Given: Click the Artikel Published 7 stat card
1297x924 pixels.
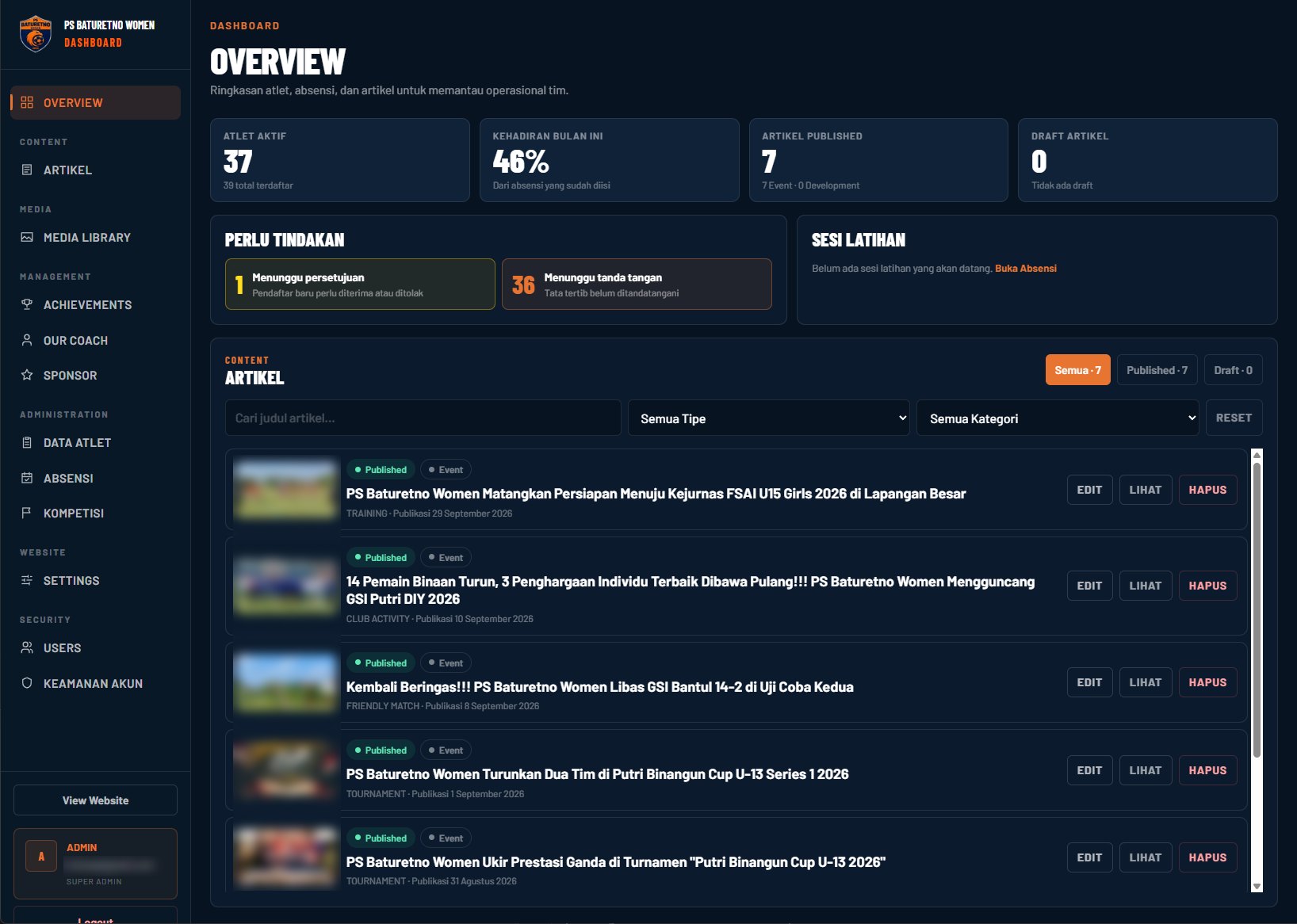Looking at the screenshot, I should pyautogui.click(x=878, y=160).
